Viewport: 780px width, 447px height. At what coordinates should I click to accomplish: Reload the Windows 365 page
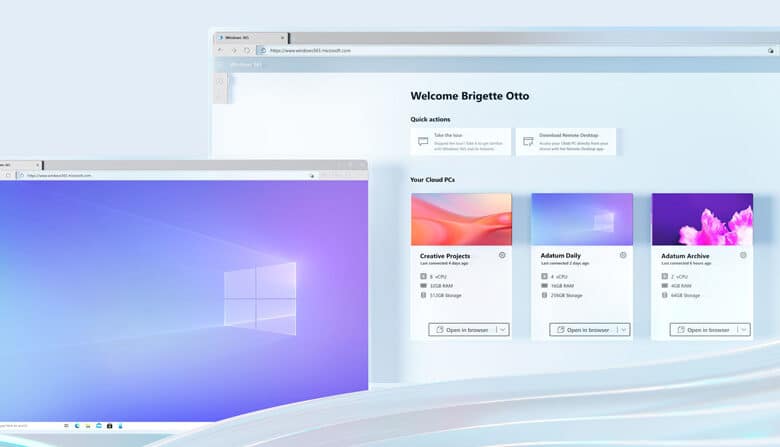point(247,50)
